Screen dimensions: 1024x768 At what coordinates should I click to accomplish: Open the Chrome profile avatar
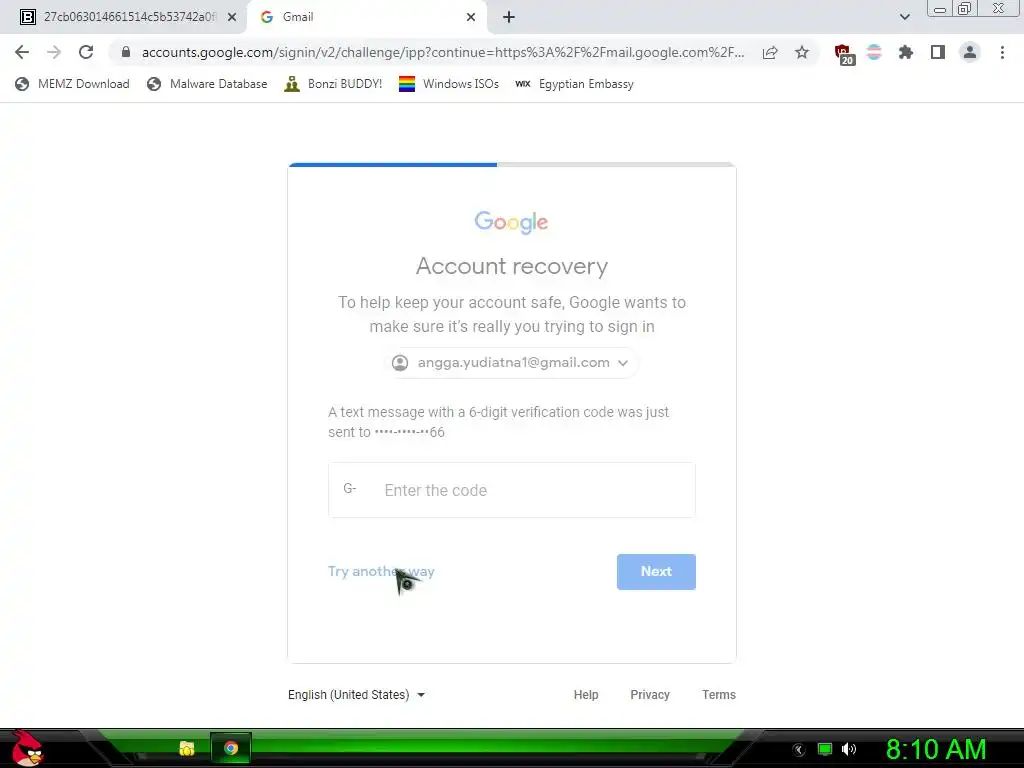[x=970, y=52]
